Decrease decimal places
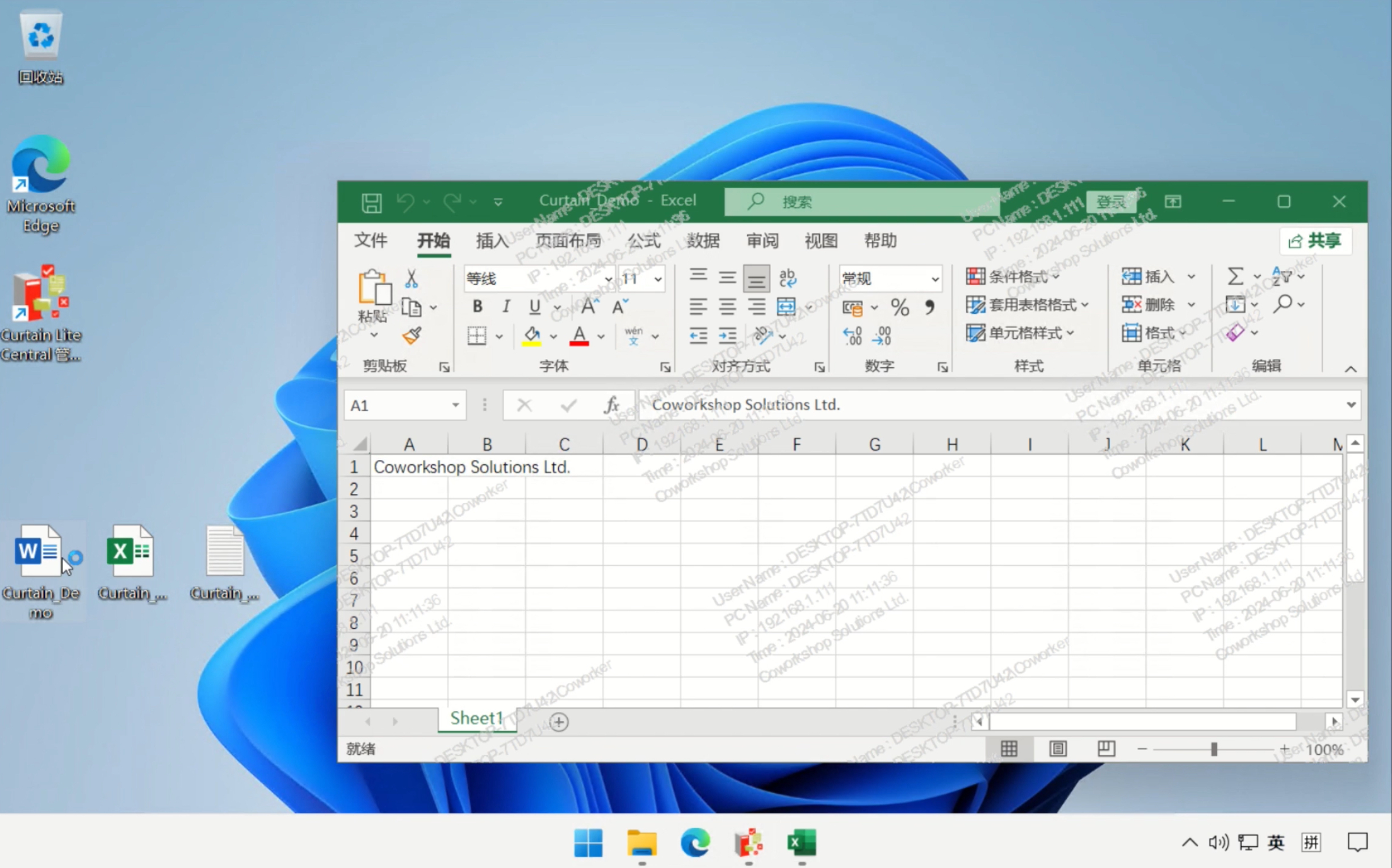The height and width of the screenshot is (868, 1392). [882, 336]
